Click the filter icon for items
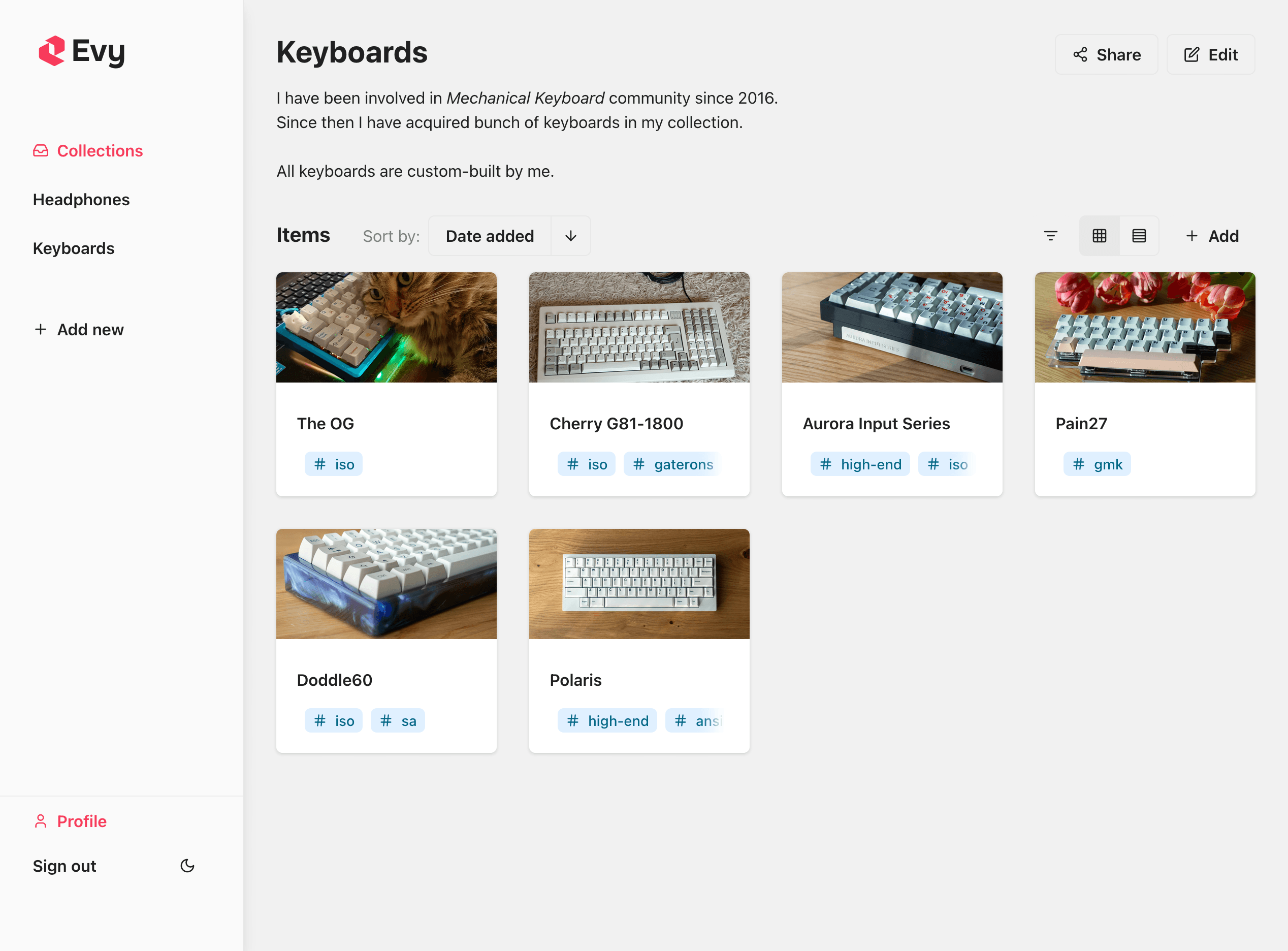This screenshot has width=1288, height=951. (1051, 235)
